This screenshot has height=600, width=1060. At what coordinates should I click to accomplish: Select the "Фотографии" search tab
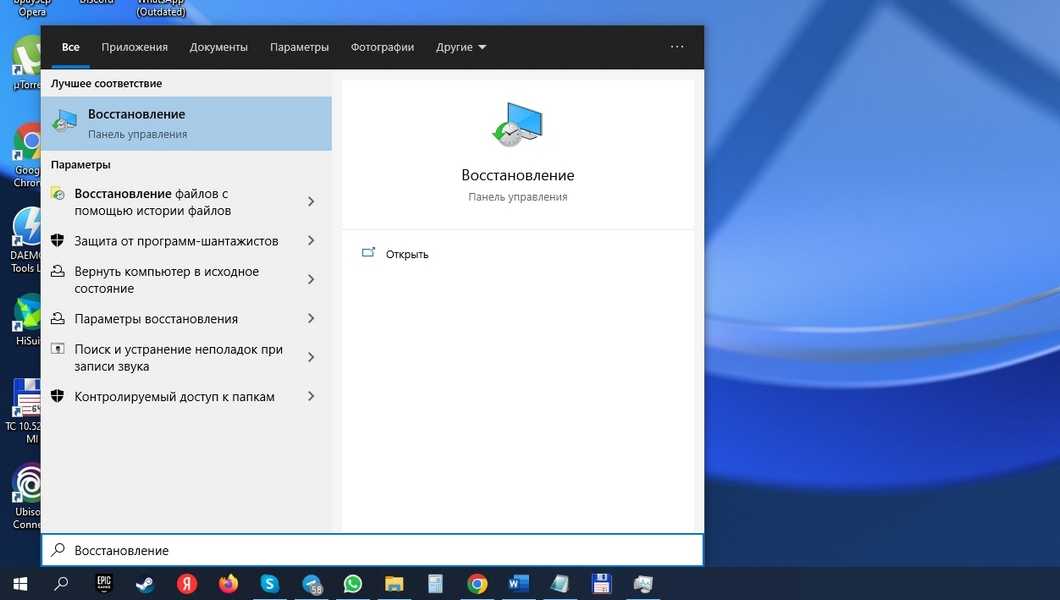point(382,47)
